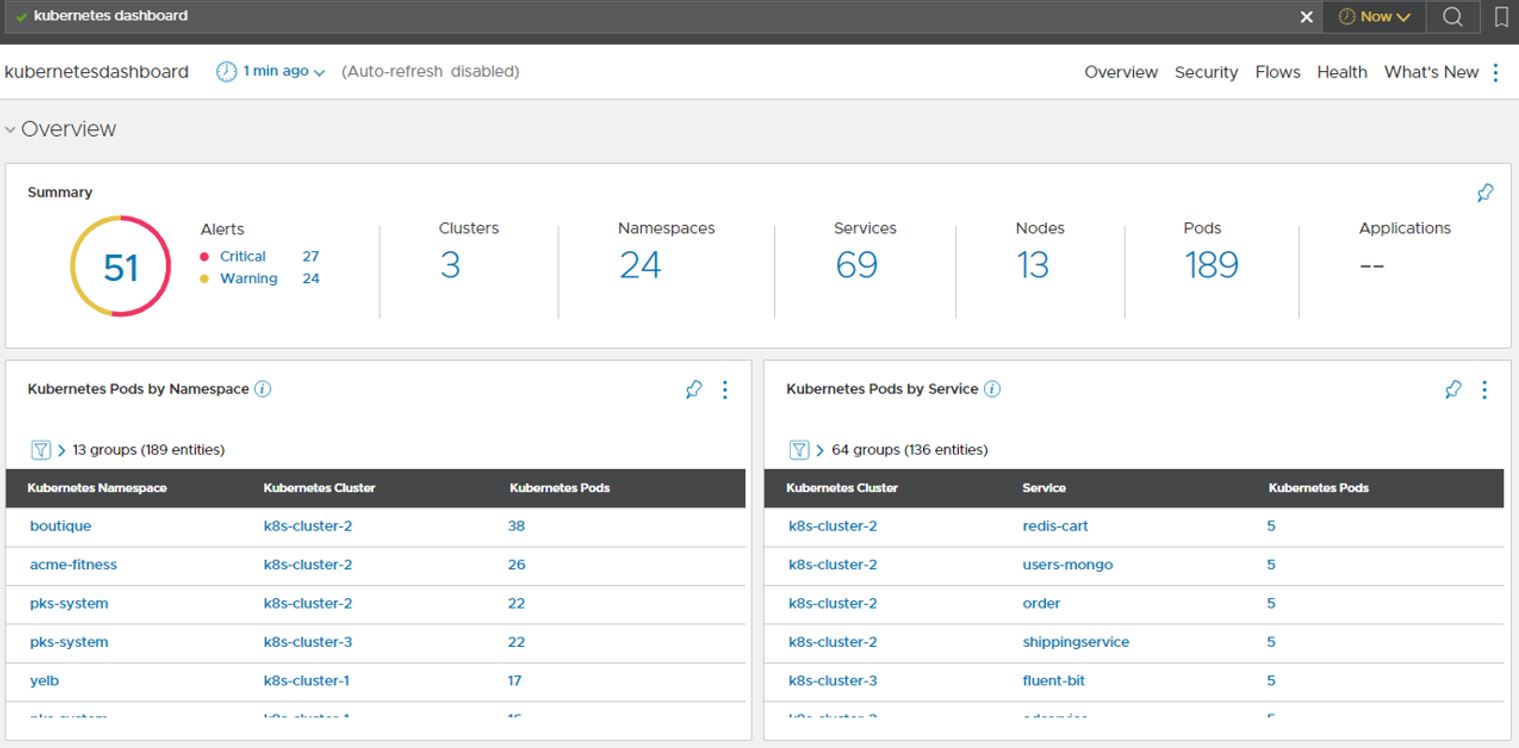The width and height of the screenshot is (1519, 748).
Task: Open the Now time range dropdown
Action: [x=1374, y=17]
